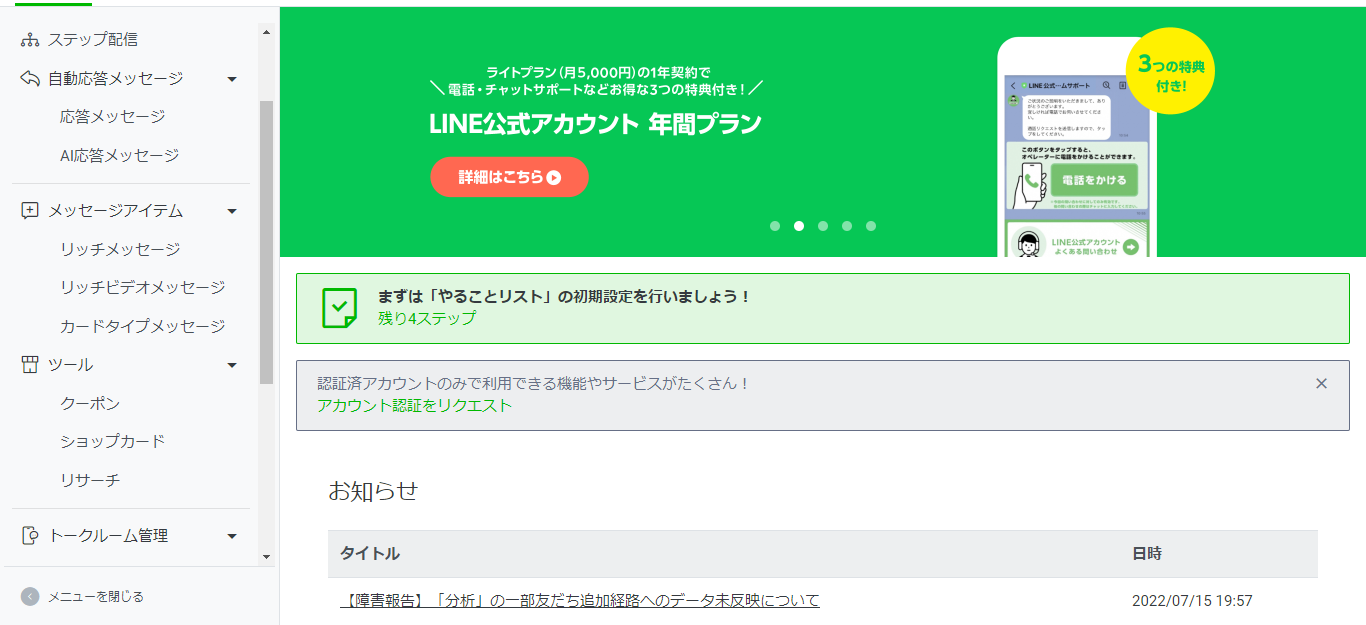The height and width of the screenshot is (625, 1366).
Task: Collapse ツール section arrow
Action: tap(232, 366)
